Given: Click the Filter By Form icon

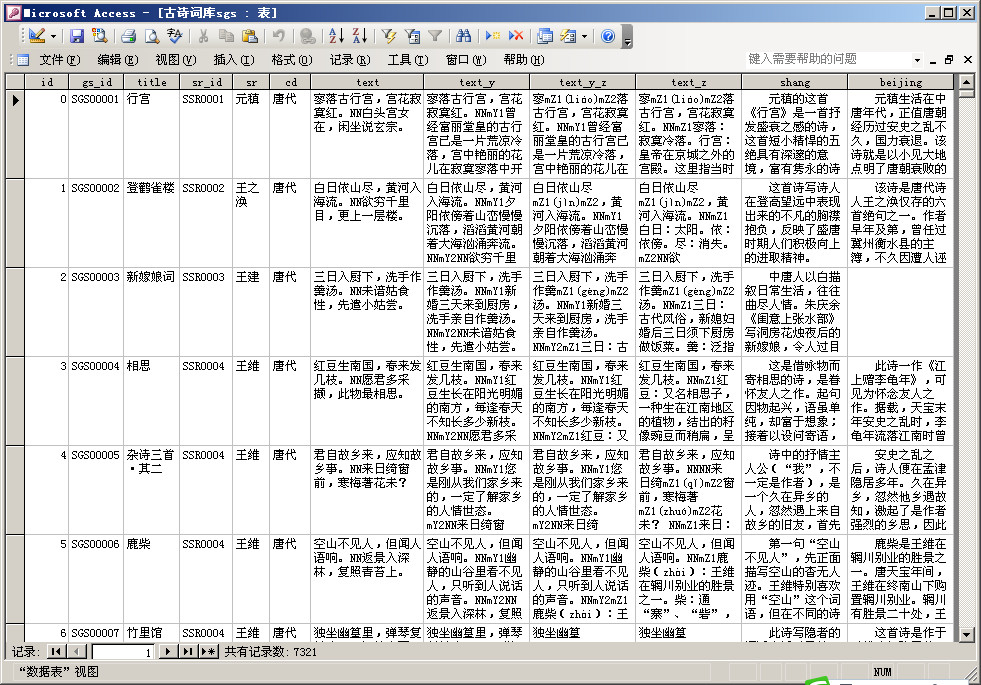Looking at the screenshot, I should coord(412,36).
